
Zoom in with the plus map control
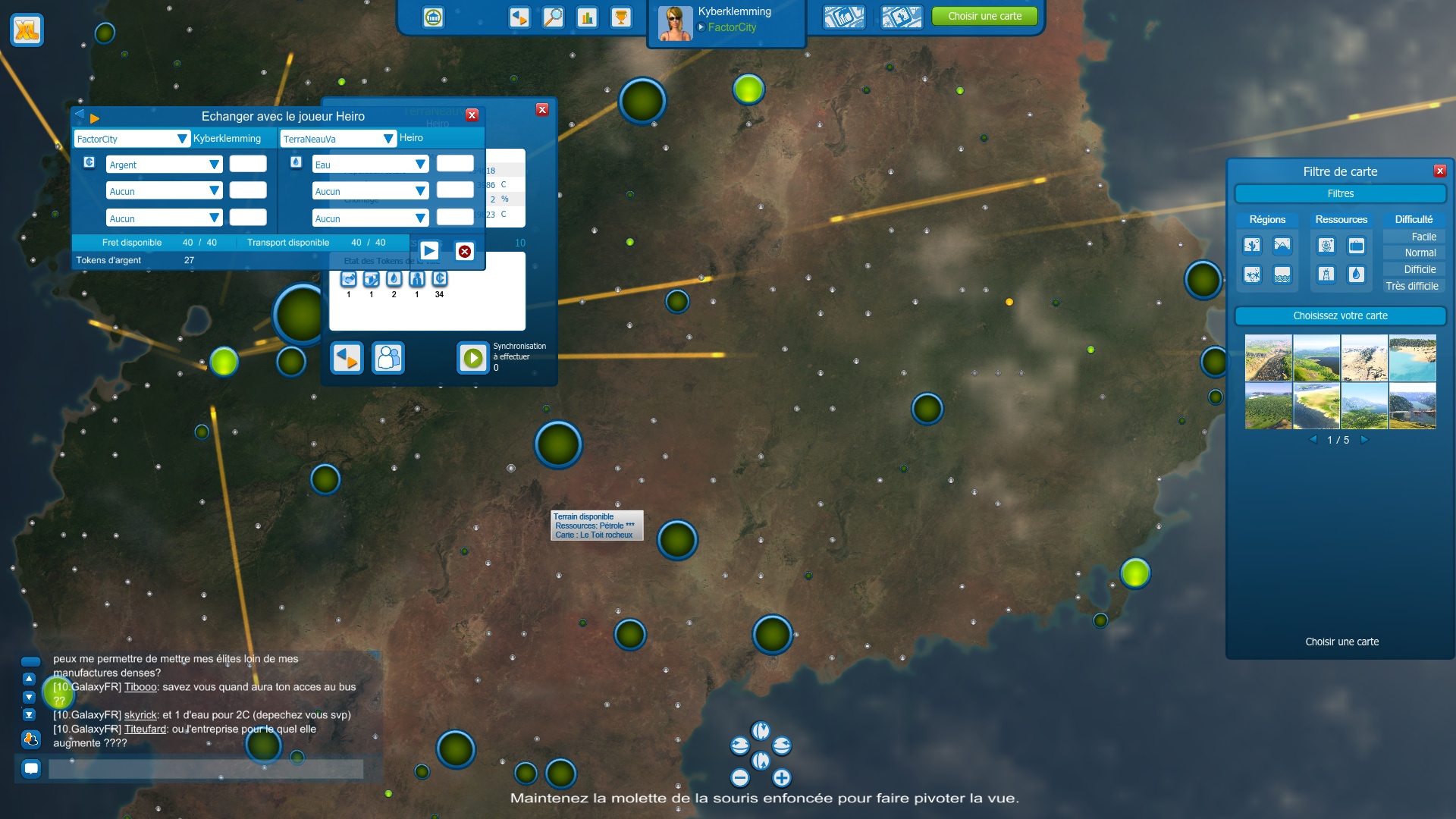click(781, 777)
